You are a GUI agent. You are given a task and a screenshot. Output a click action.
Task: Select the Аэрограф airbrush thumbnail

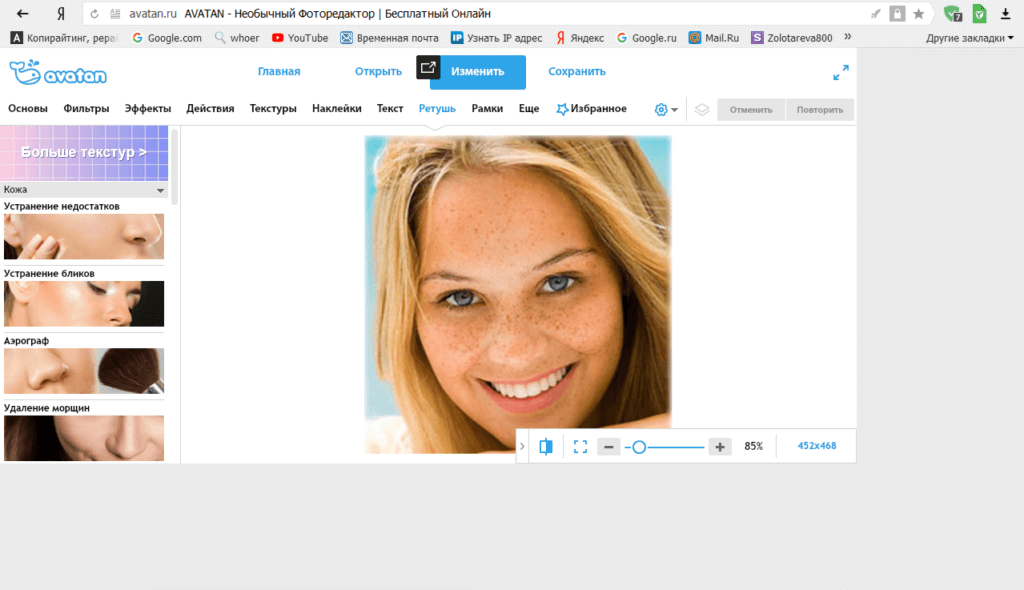click(84, 371)
